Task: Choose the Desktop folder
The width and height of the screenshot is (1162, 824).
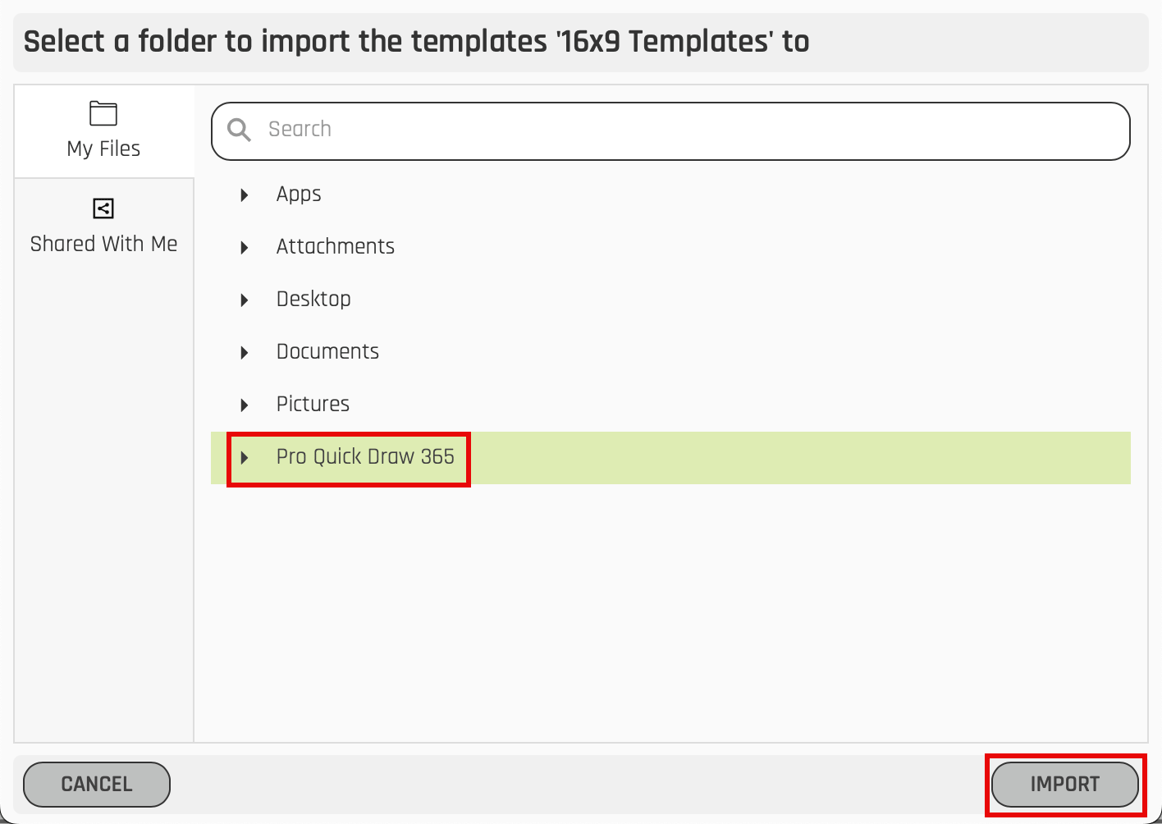Action: 313,299
